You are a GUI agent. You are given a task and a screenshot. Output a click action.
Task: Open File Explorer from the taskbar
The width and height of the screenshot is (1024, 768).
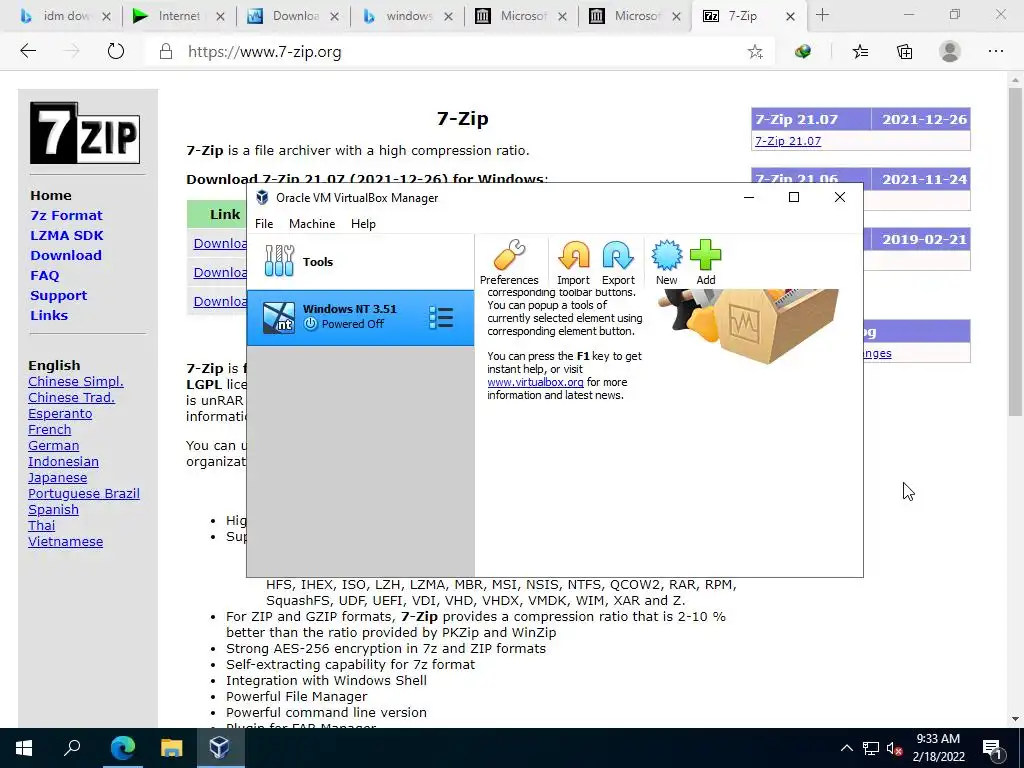click(171, 748)
